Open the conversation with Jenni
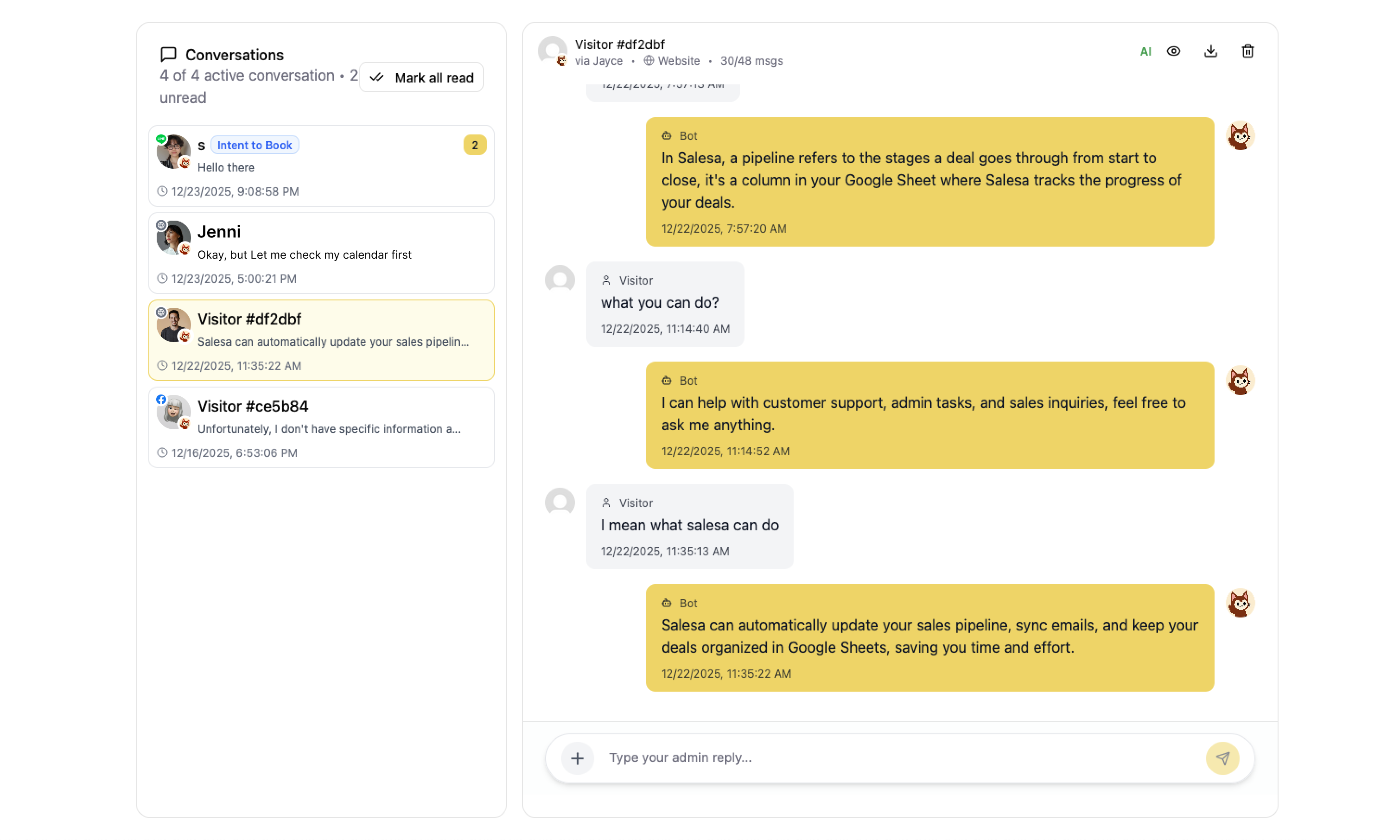 tap(321, 253)
